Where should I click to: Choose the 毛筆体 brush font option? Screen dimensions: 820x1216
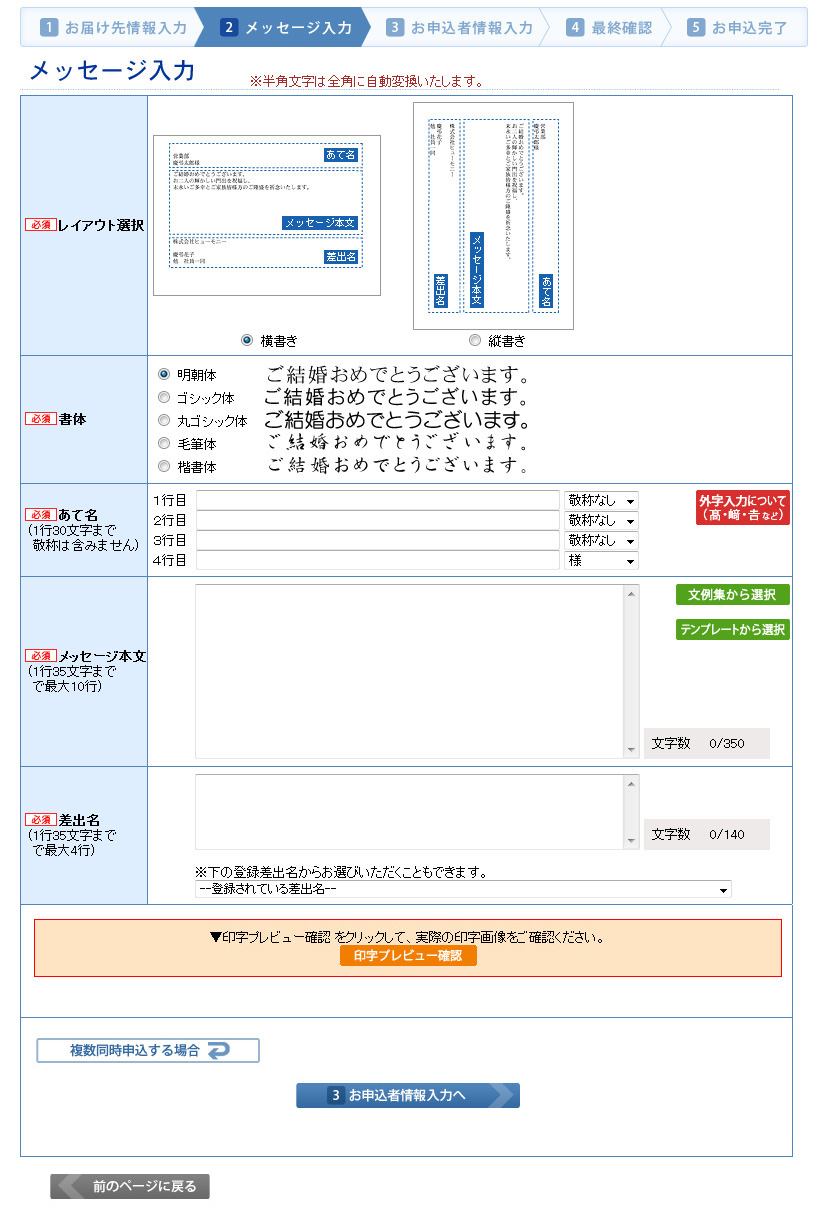(x=164, y=443)
